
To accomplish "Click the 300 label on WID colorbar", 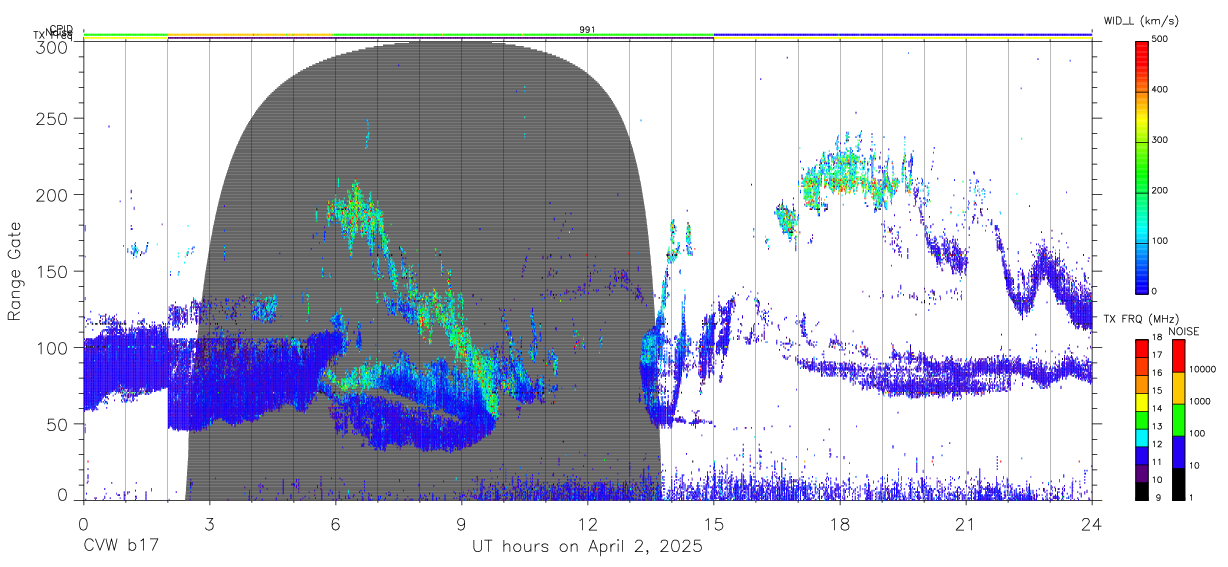I will (x=1160, y=140).
